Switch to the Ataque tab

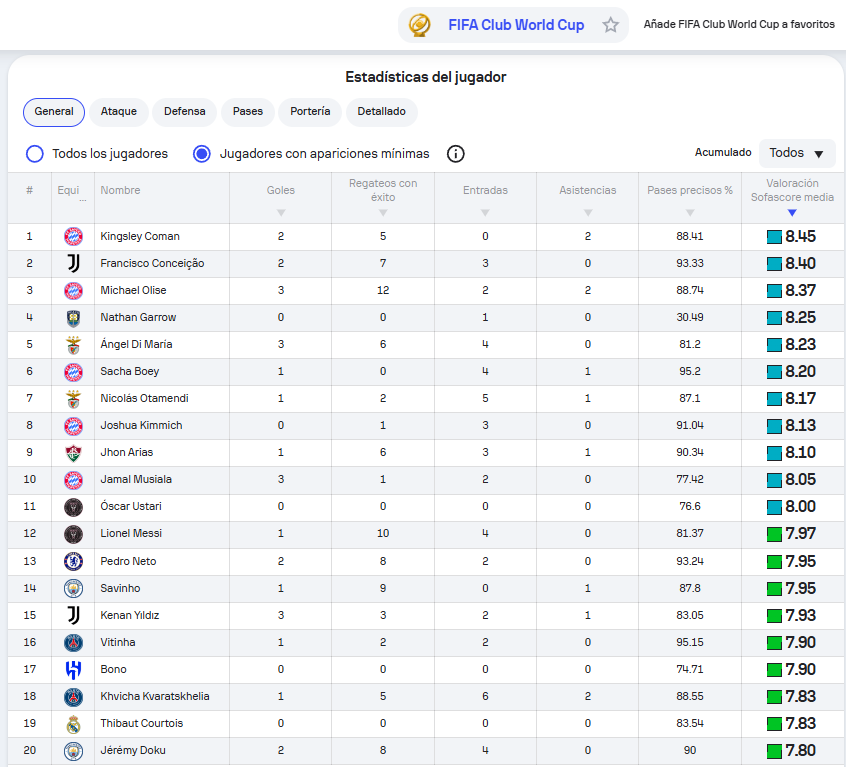119,112
